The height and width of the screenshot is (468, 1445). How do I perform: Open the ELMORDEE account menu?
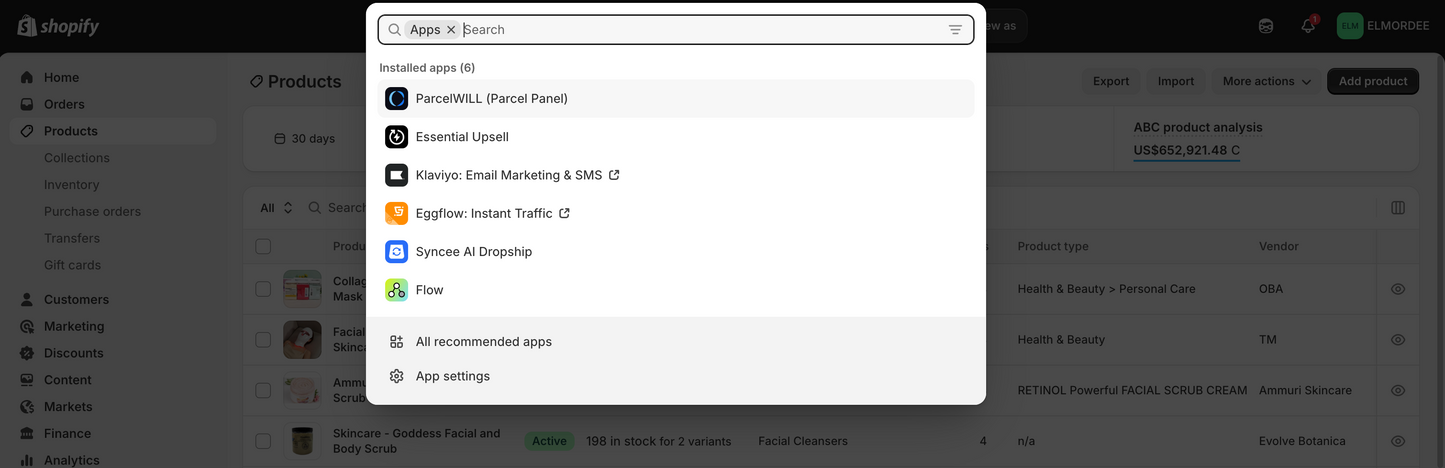click(x=1383, y=26)
